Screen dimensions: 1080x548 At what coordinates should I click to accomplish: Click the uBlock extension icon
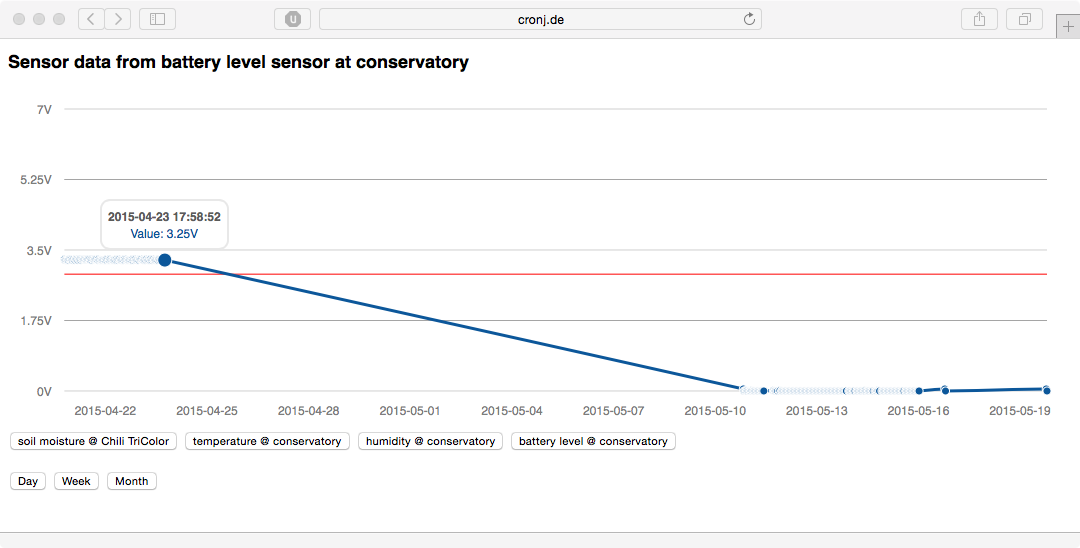click(293, 19)
